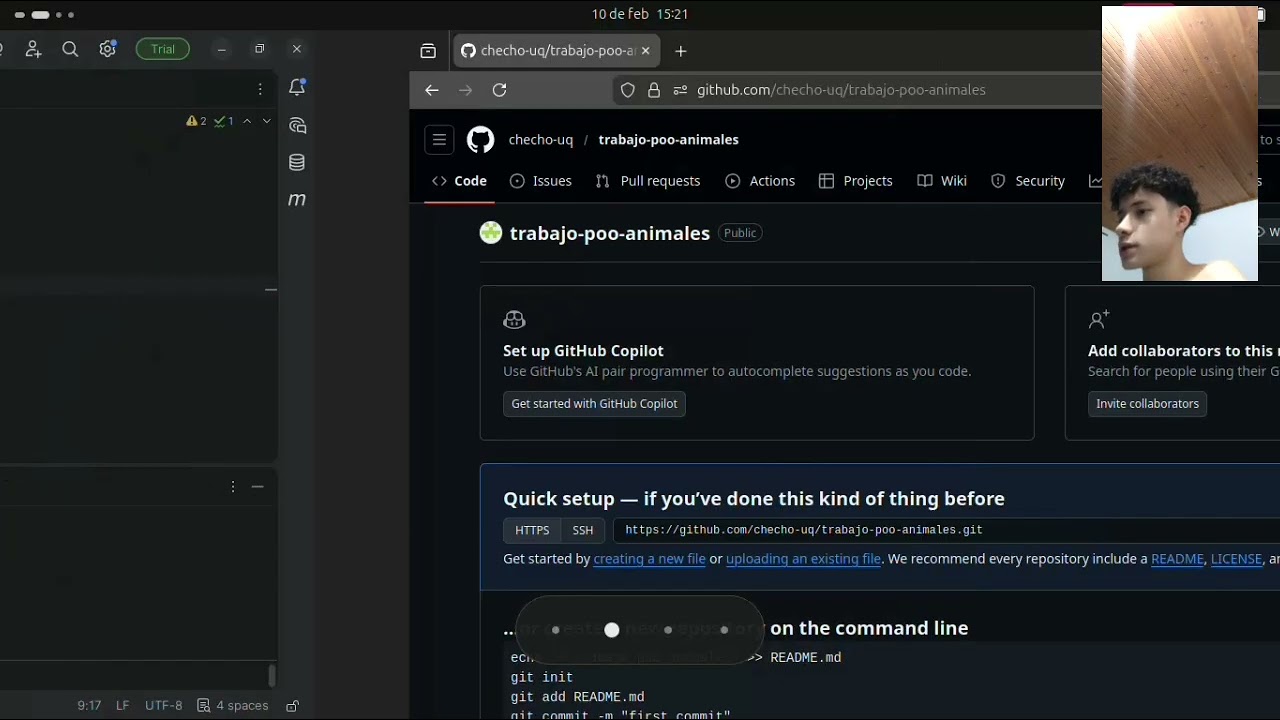The image size is (1280, 720).
Task: Switch to the Security tab
Action: (1028, 181)
